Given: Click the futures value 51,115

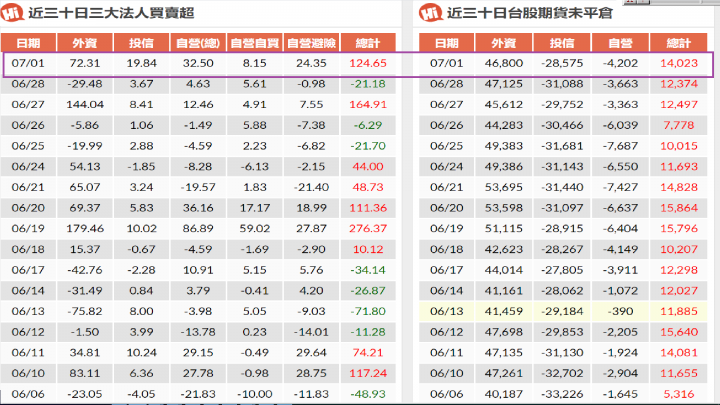Looking at the screenshot, I should tap(504, 228).
